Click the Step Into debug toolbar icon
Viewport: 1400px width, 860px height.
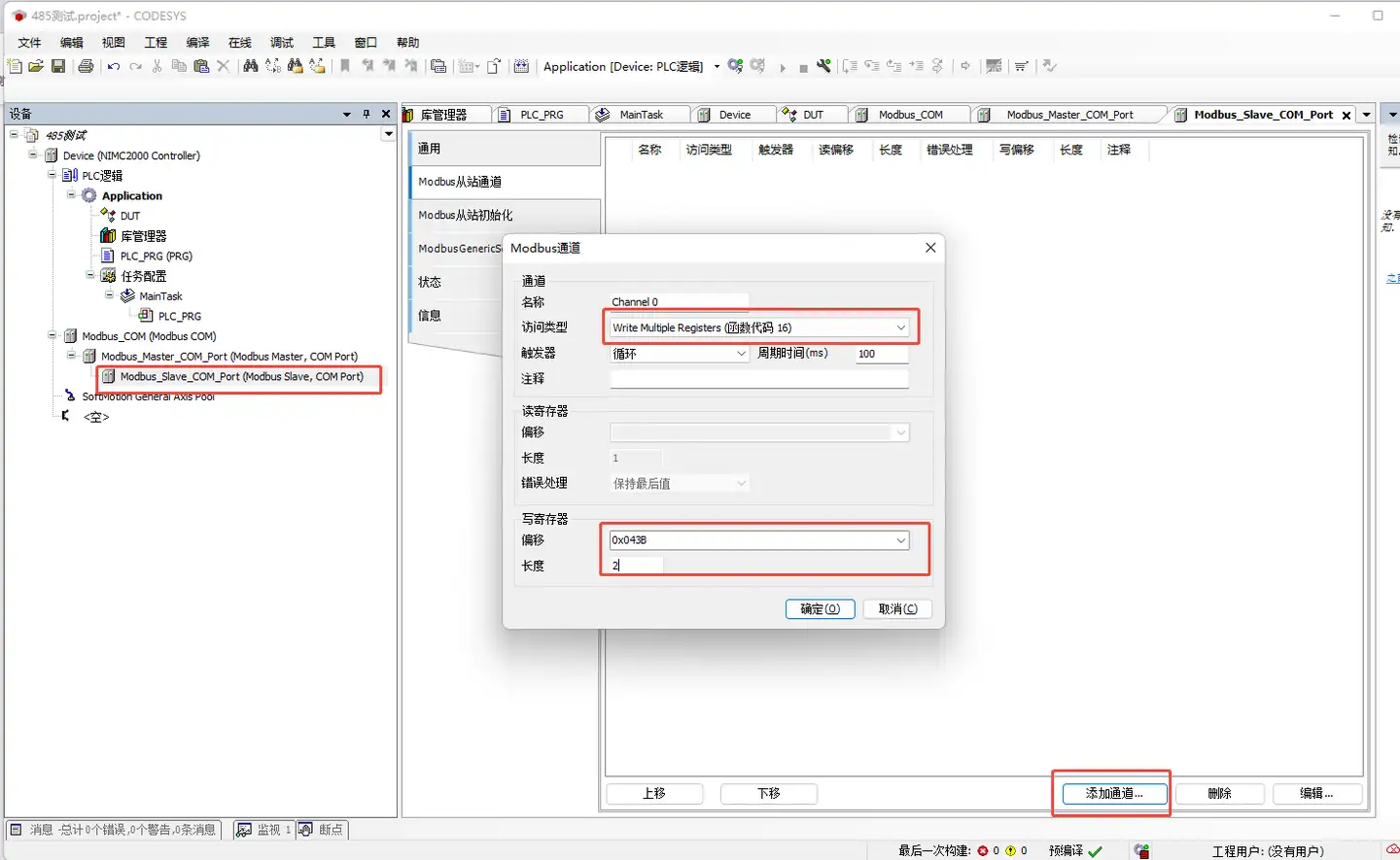[873, 66]
